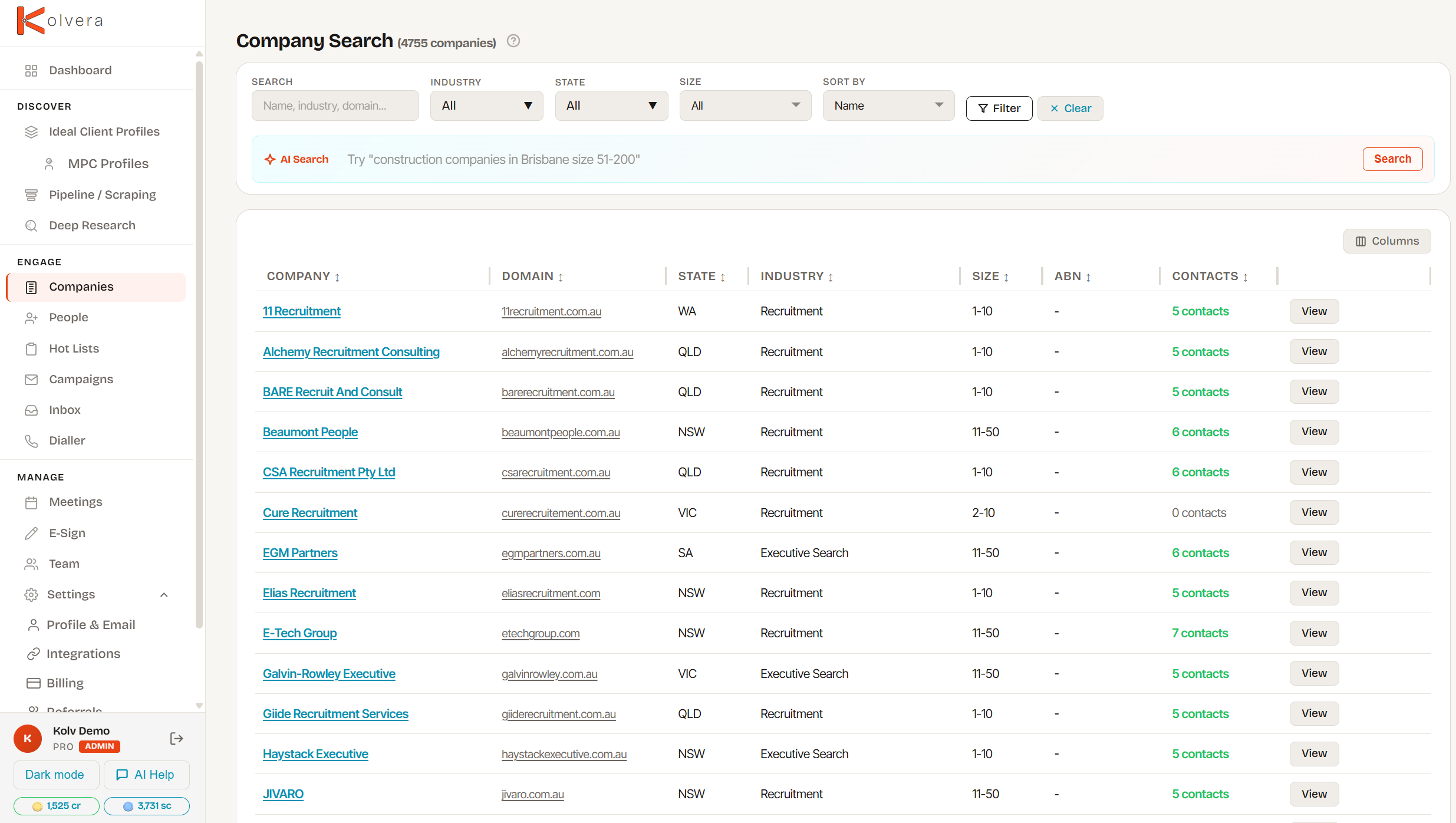Click the Ideal Client Profiles layers icon
Image resolution: width=1456 pixels, height=823 pixels.
point(31,132)
